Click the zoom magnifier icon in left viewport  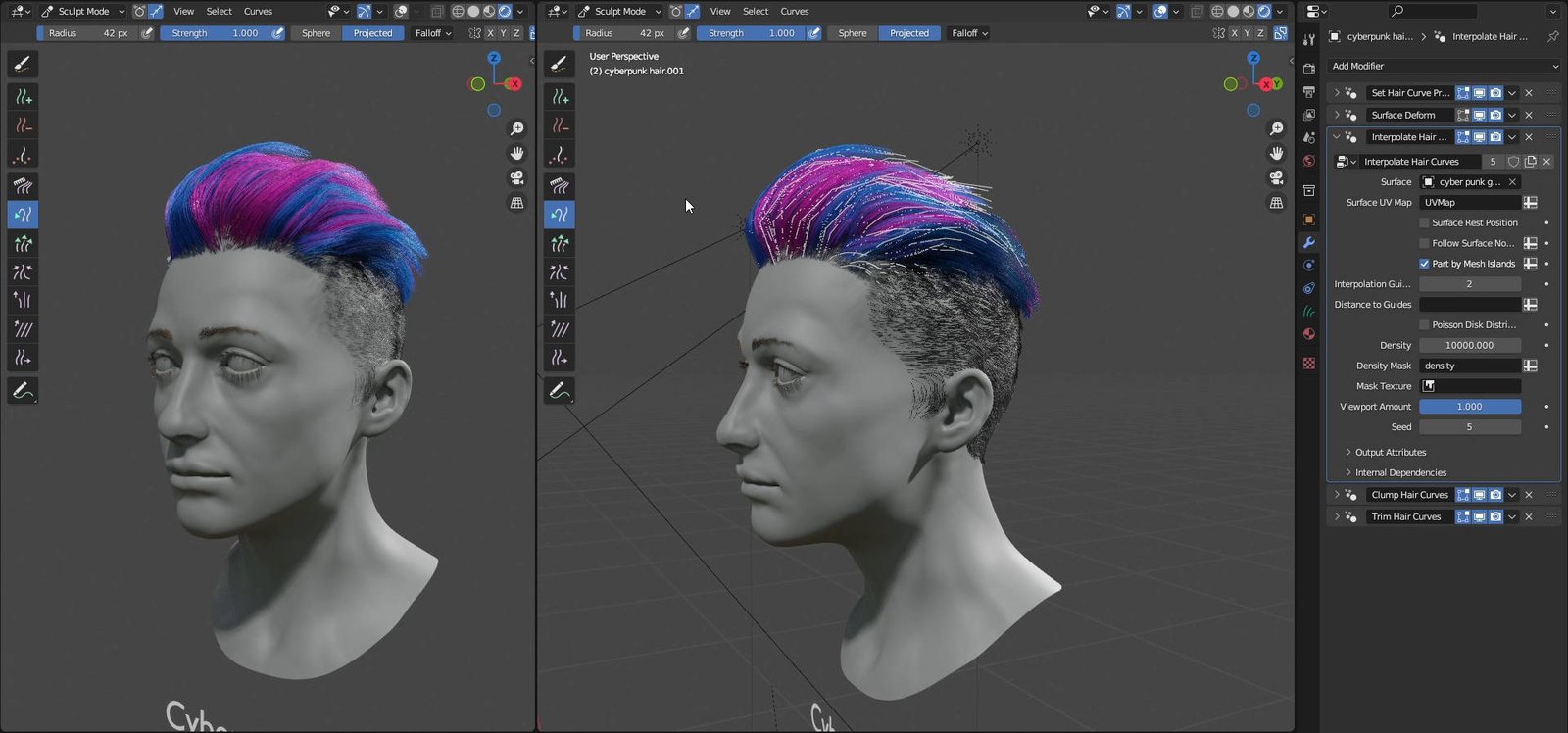click(x=516, y=129)
